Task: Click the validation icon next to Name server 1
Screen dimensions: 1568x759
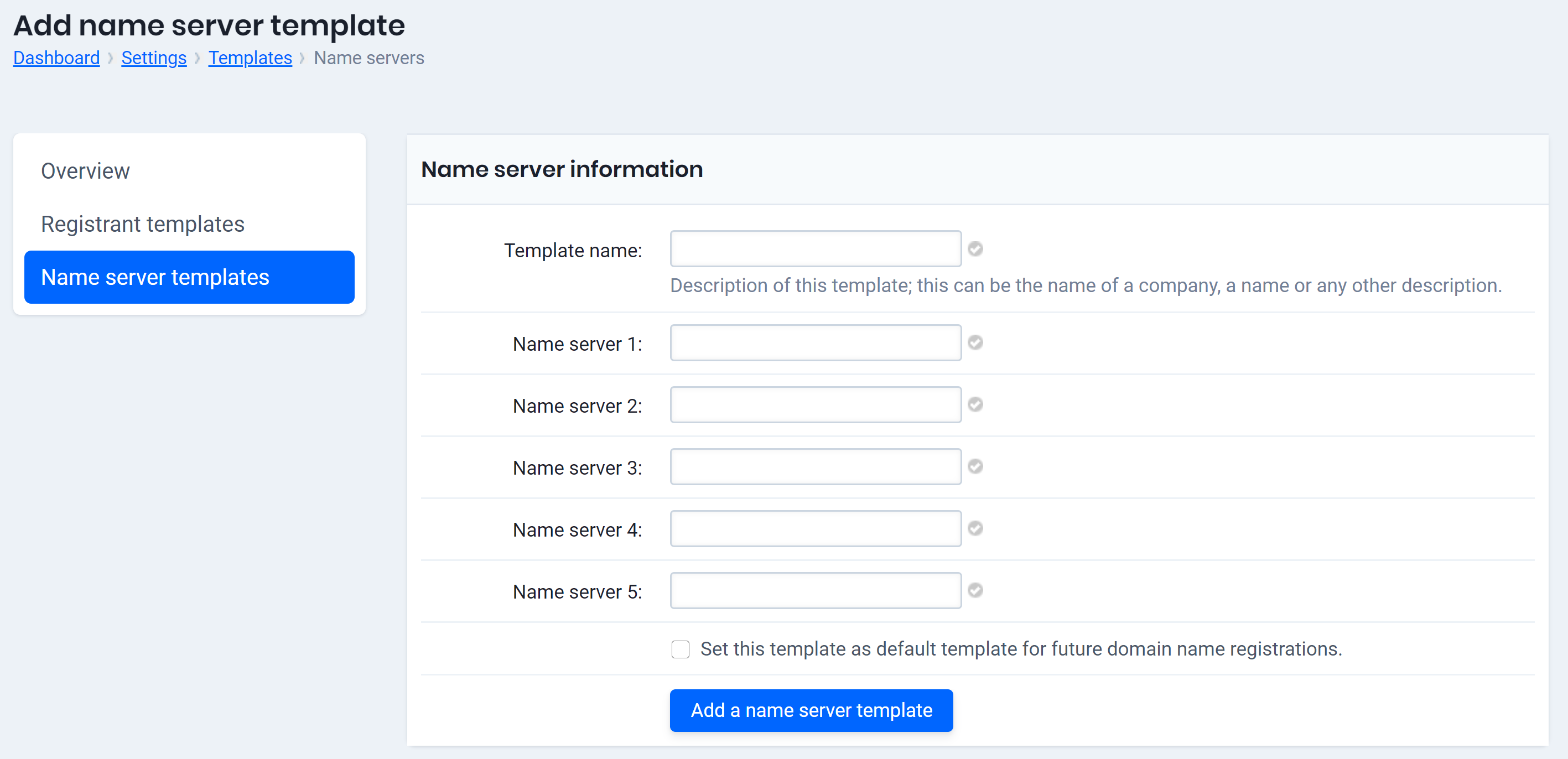Action: (x=975, y=342)
